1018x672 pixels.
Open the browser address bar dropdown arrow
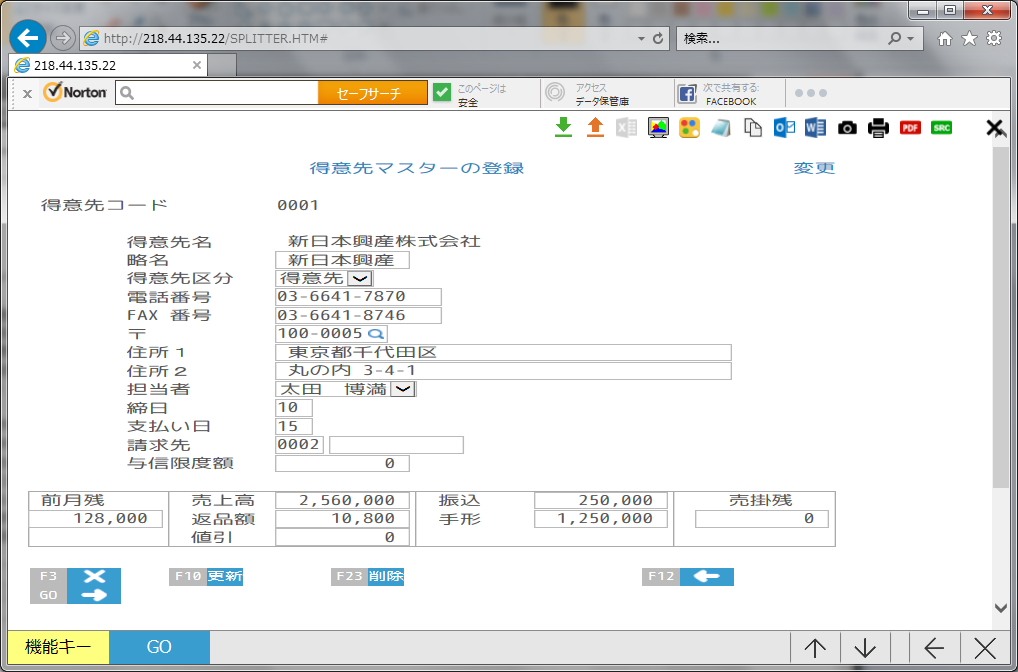point(641,39)
